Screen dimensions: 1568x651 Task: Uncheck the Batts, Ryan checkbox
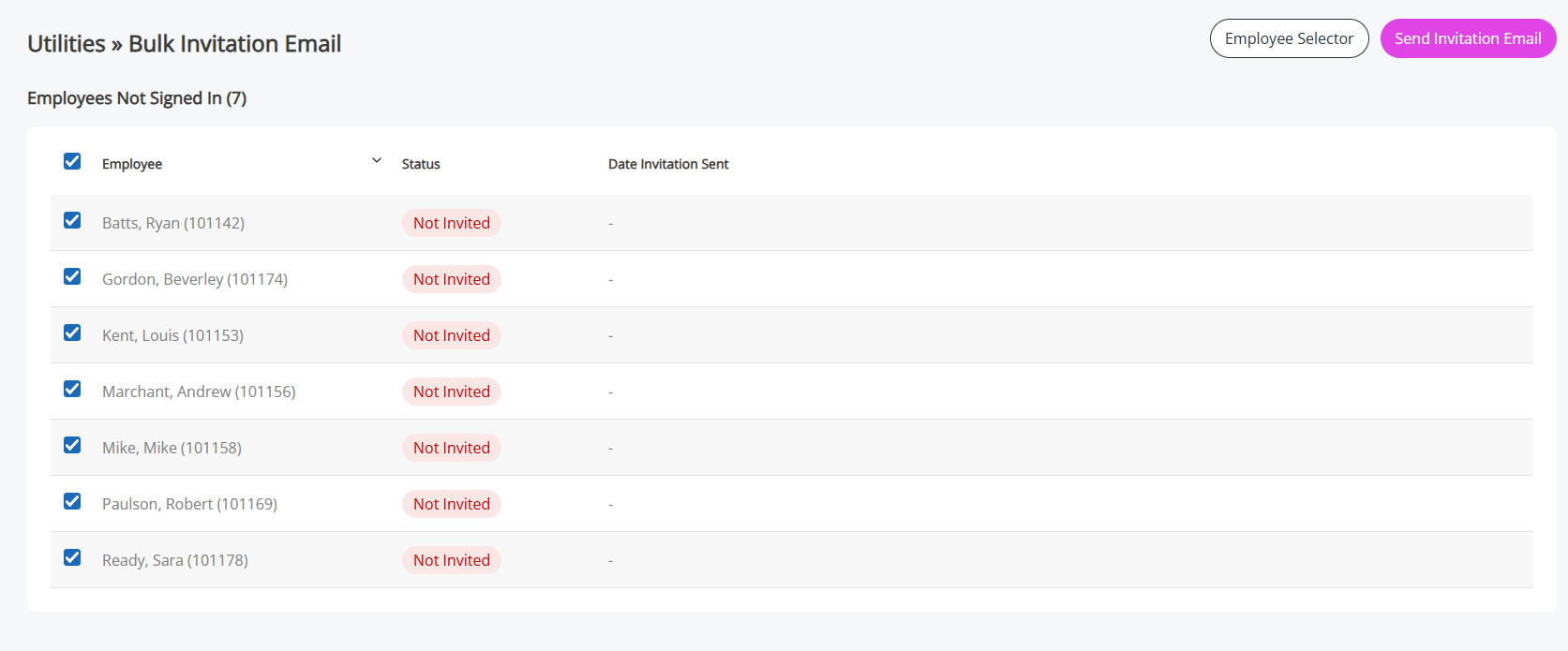tap(72, 220)
